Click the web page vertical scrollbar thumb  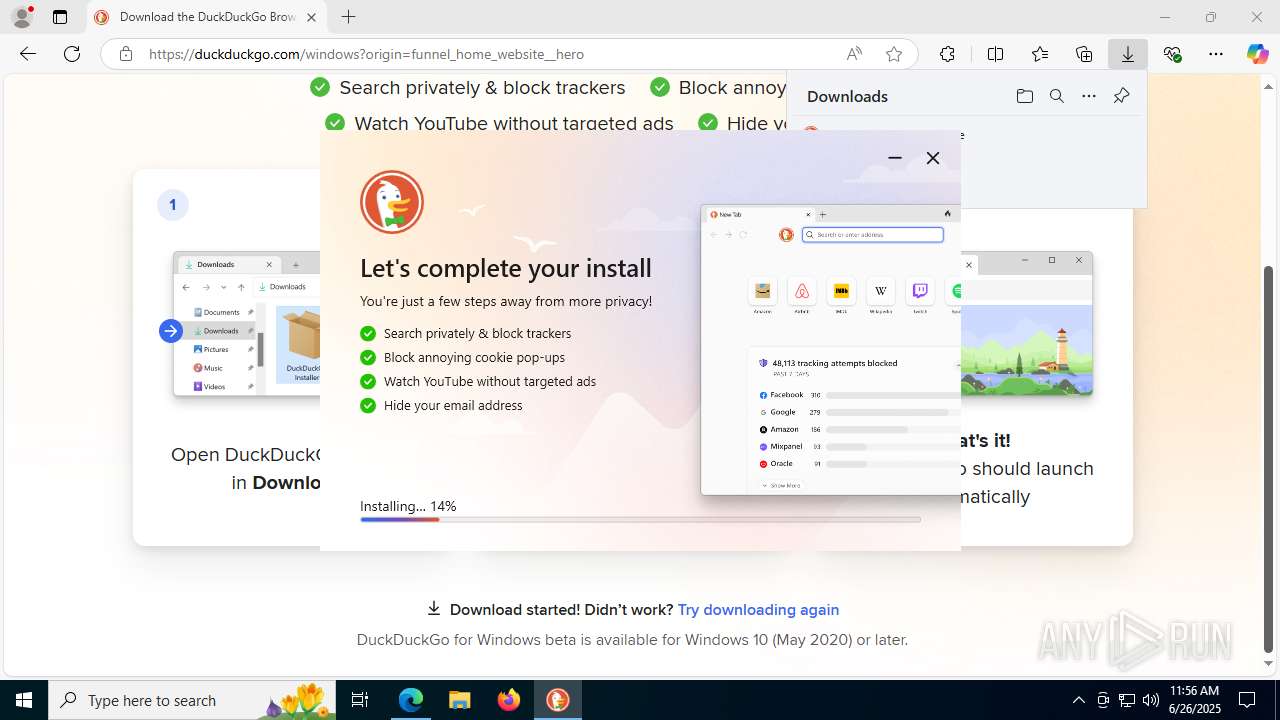(1268, 458)
